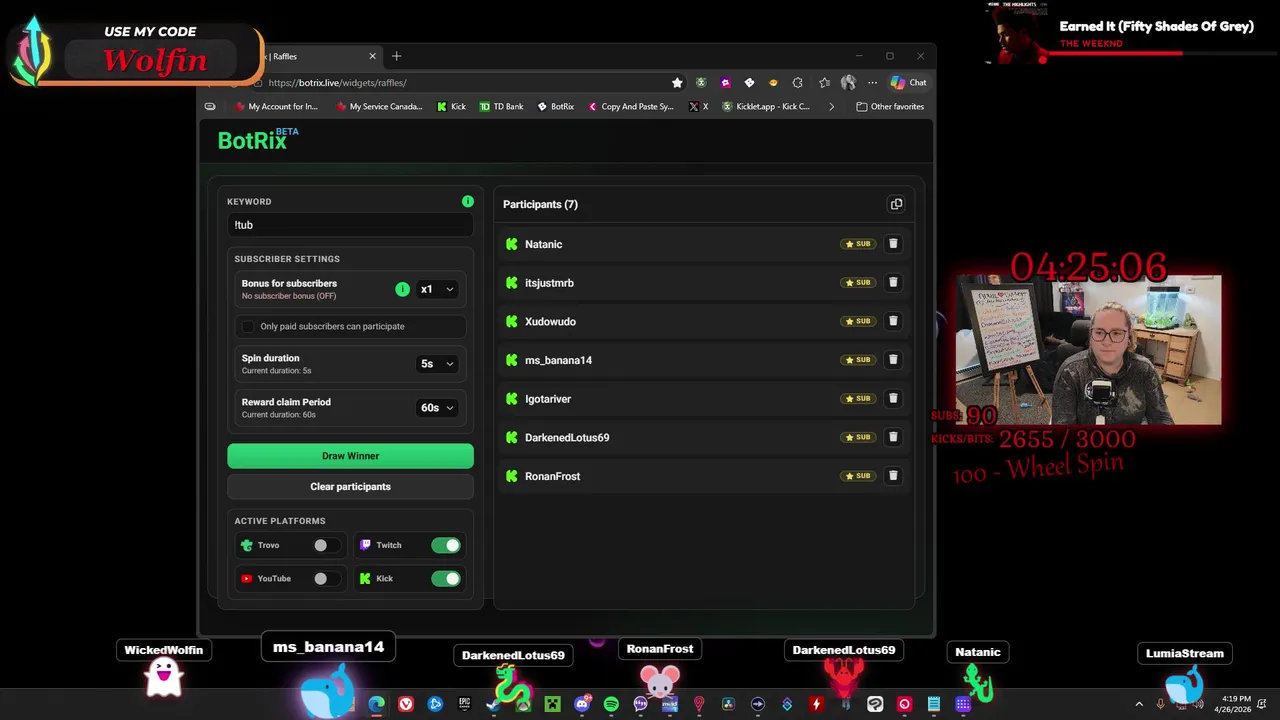
Task: Select participant name Igotariver
Action: point(548,399)
